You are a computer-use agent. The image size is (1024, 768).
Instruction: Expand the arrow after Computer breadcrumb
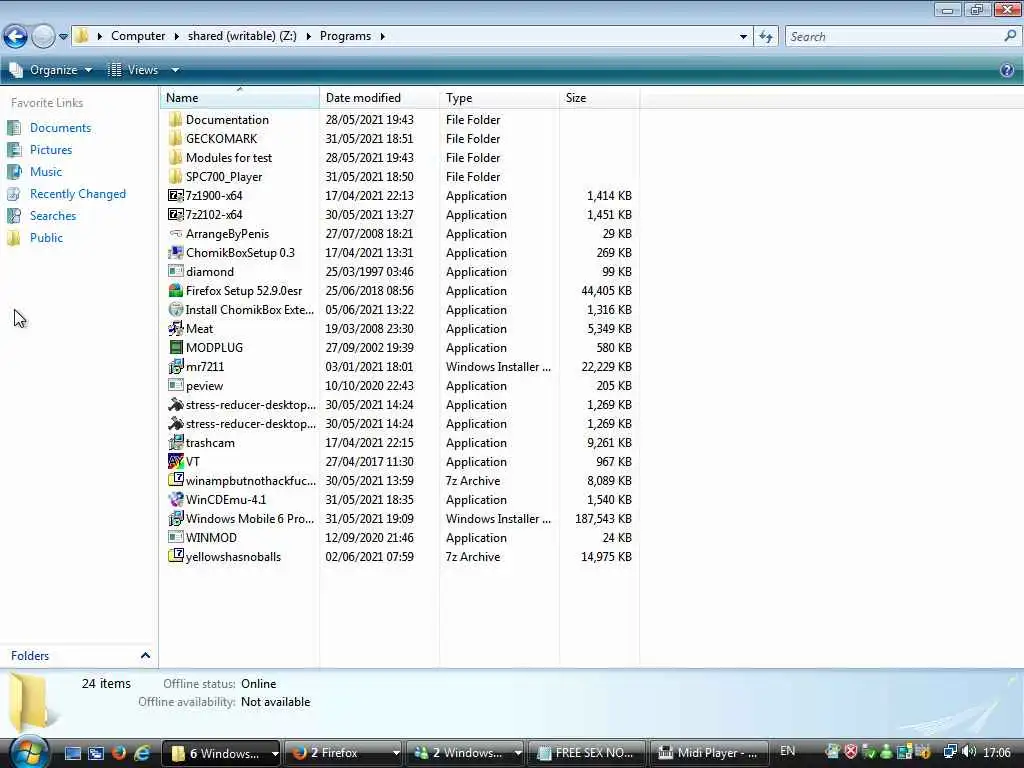tap(176, 36)
